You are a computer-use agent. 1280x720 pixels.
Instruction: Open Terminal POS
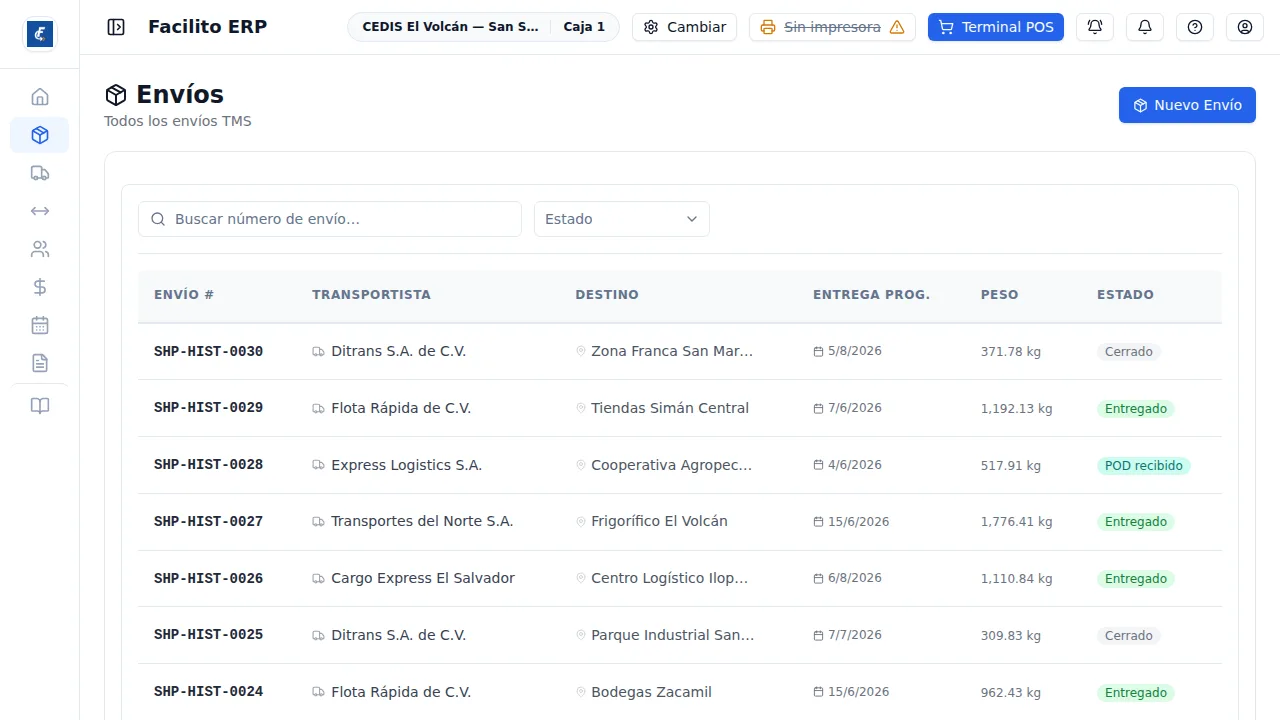[996, 27]
